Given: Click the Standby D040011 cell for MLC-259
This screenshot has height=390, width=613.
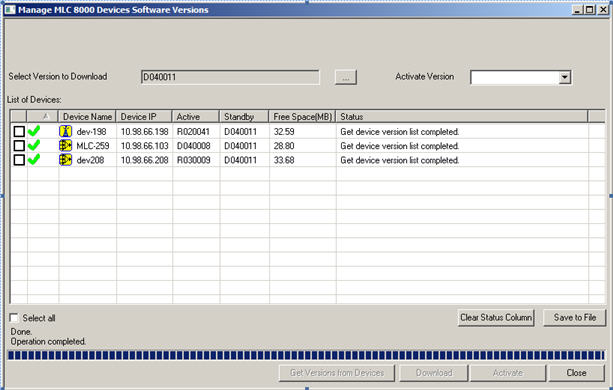Looking at the screenshot, I should point(240,146).
